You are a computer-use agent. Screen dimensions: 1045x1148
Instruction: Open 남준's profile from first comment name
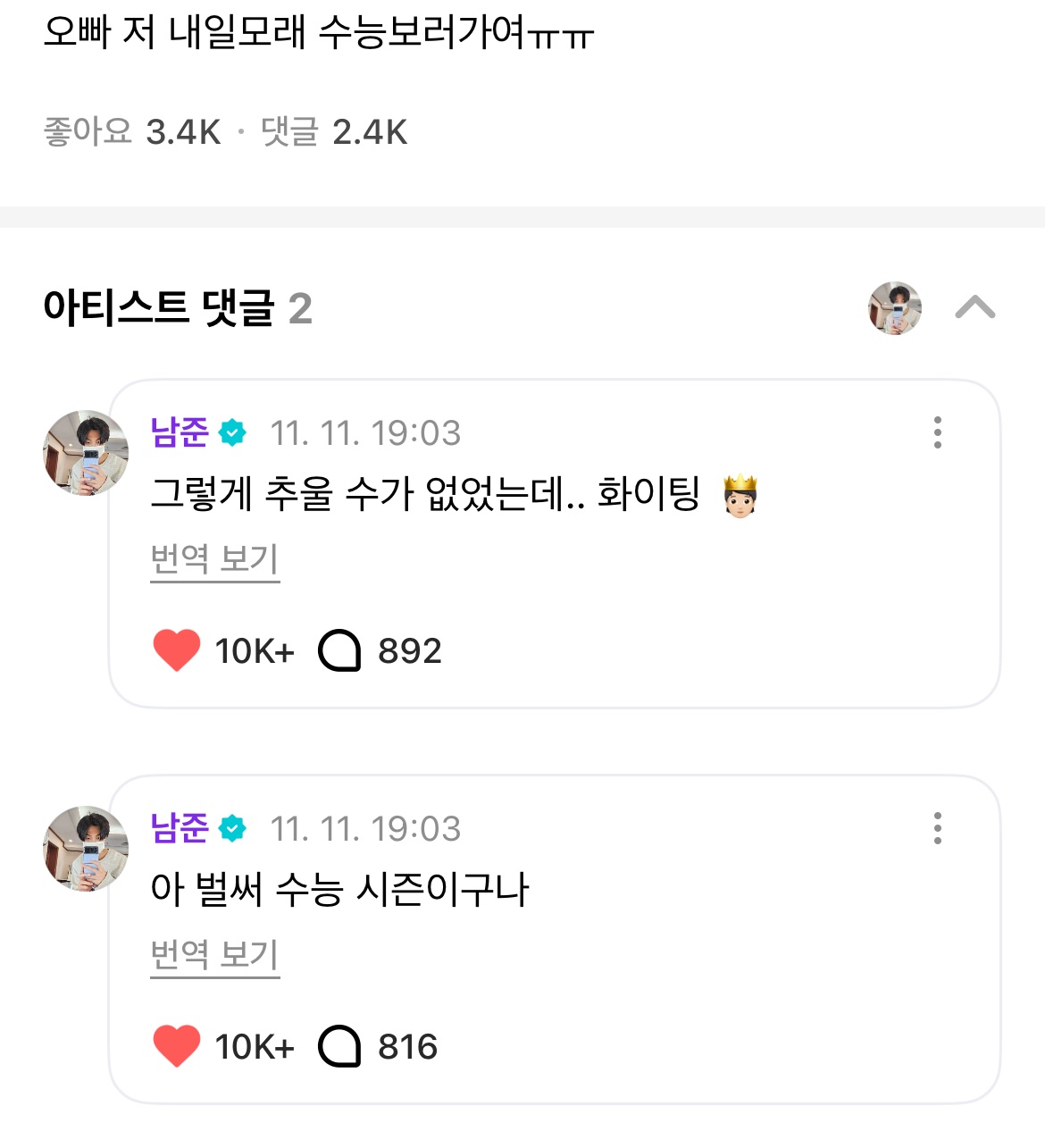[180, 432]
